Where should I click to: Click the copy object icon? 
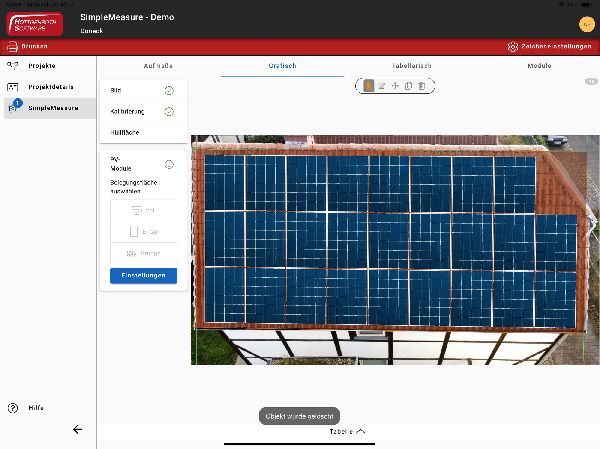pyautogui.click(x=408, y=86)
